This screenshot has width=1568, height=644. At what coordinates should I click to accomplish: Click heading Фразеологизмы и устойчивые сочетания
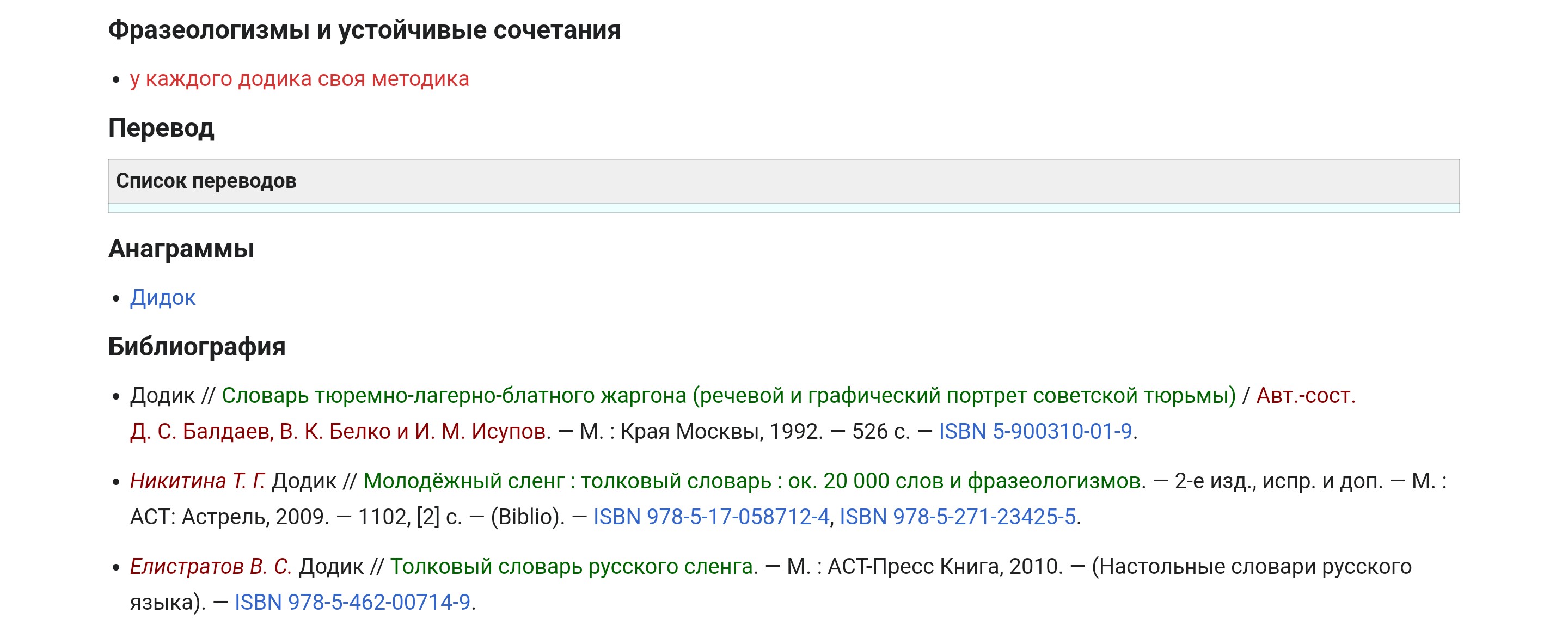365,30
